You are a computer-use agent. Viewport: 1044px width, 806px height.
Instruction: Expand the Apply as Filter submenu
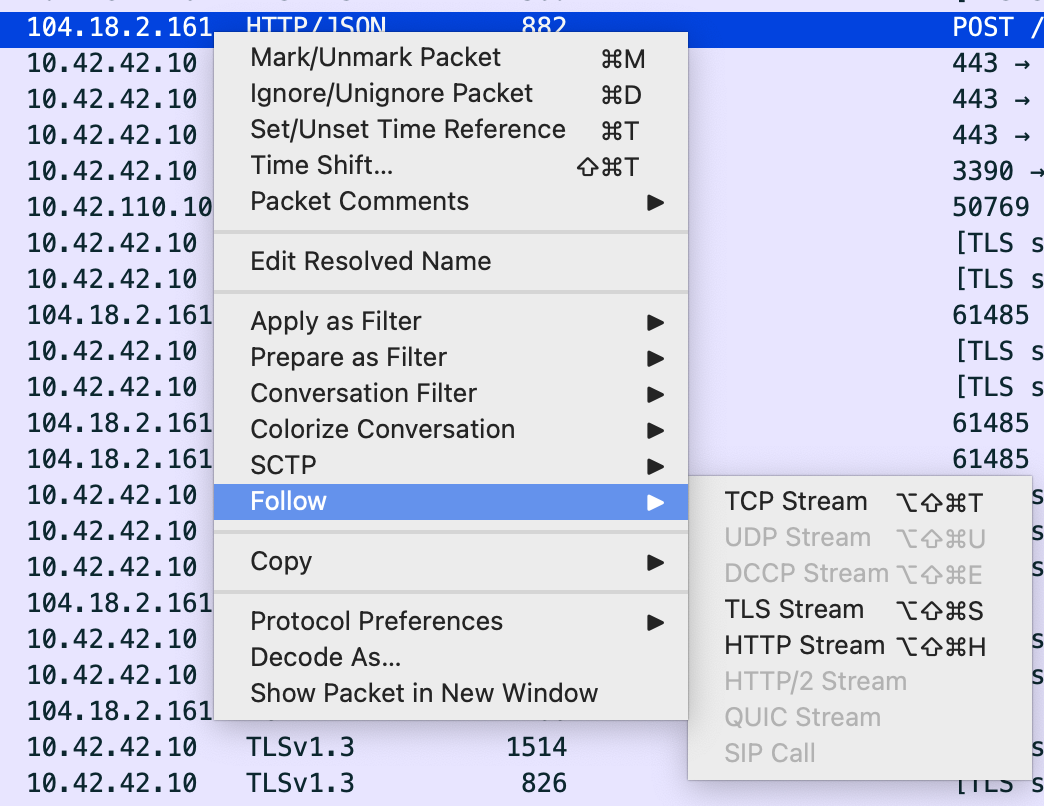point(336,322)
